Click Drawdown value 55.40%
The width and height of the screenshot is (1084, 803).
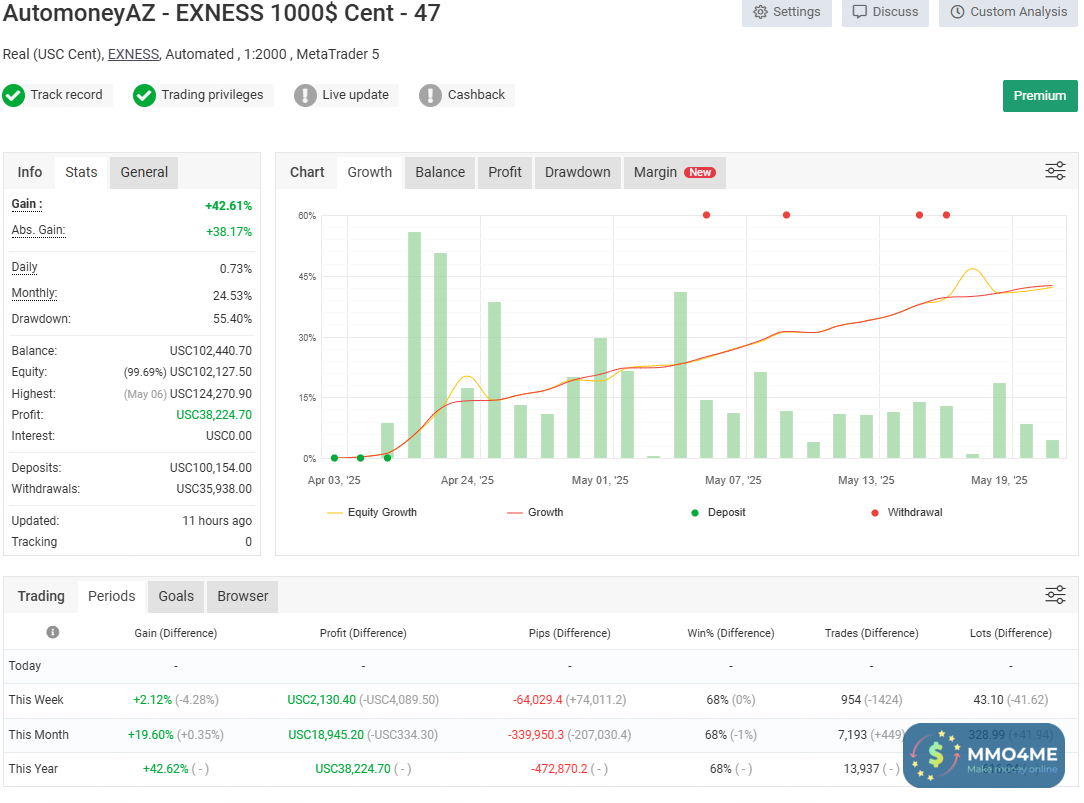(x=232, y=319)
